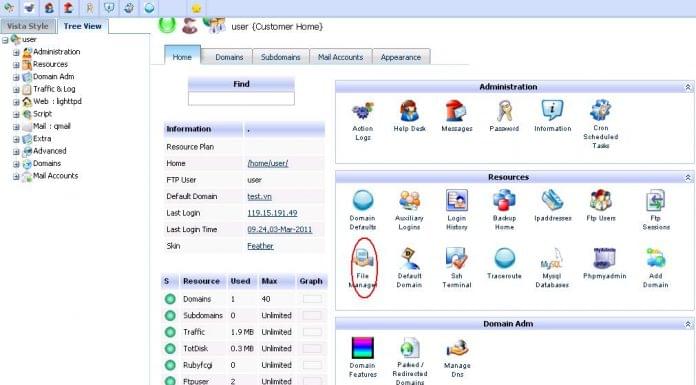Screen dimensions: 696x385
Task: Open Cron Scheduled Tasks
Action: (x=601, y=110)
